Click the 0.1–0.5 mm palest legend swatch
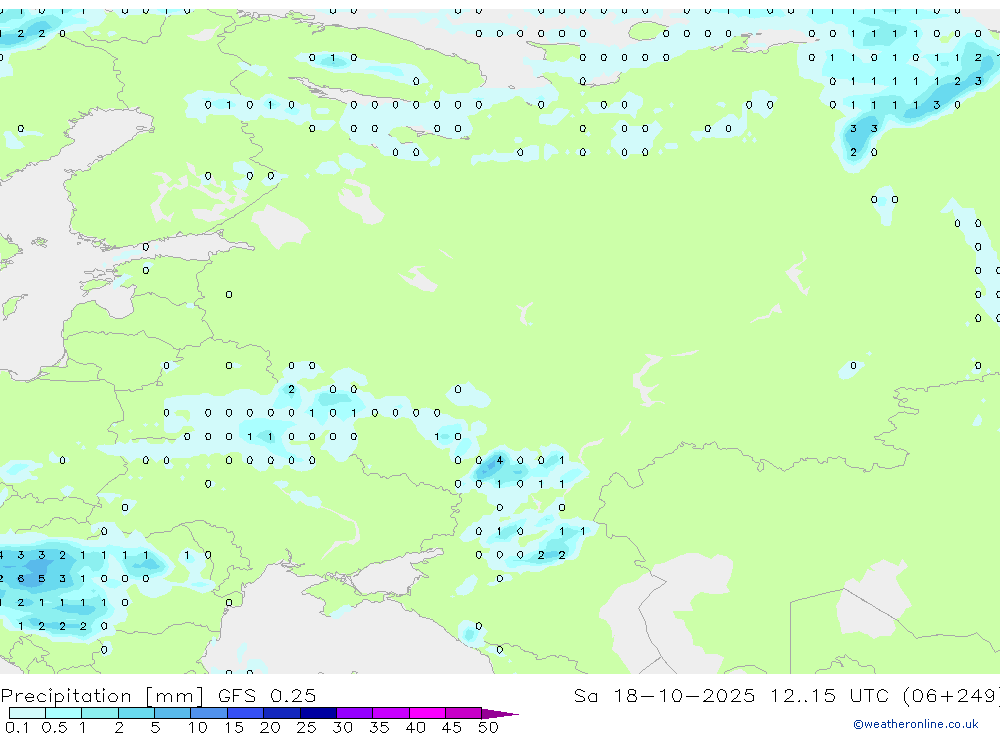This screenshot has width=1000, height=733. tap(27, 713)
